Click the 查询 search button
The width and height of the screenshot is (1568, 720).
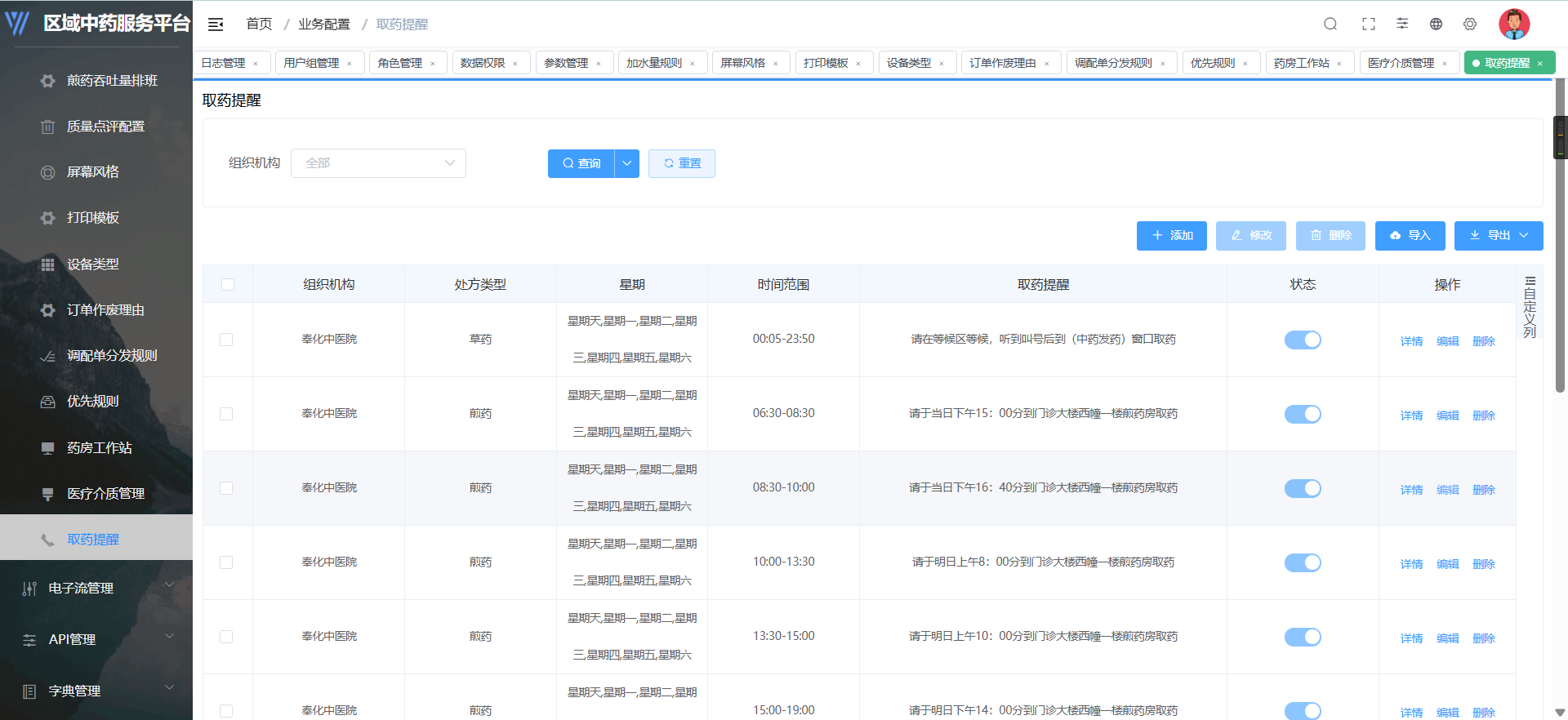581,163
